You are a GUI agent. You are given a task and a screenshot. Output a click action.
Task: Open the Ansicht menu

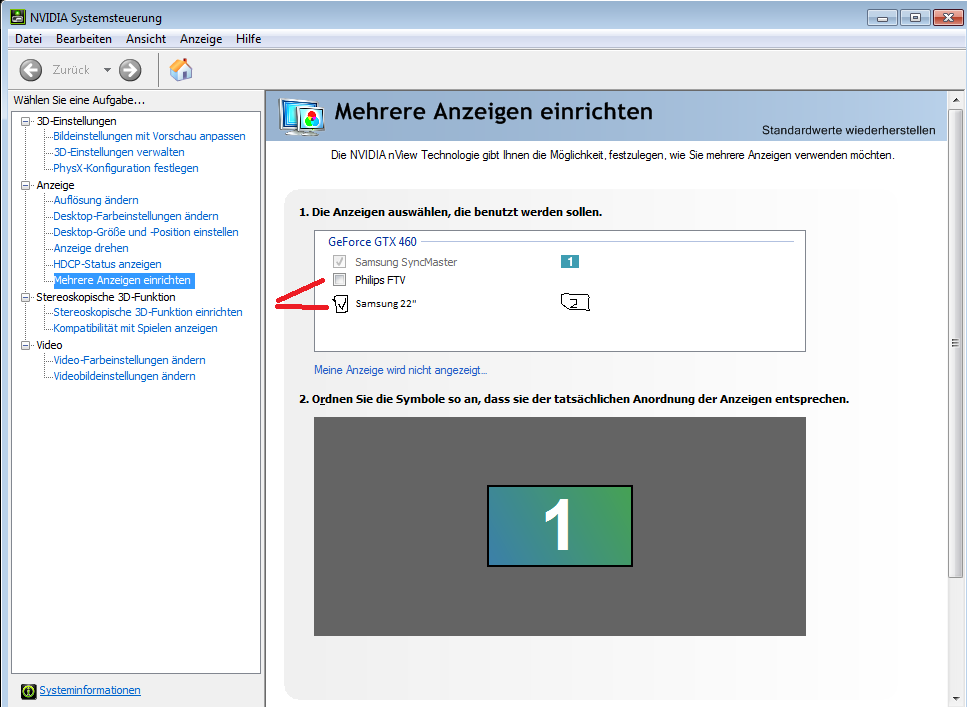coord(146,39)
